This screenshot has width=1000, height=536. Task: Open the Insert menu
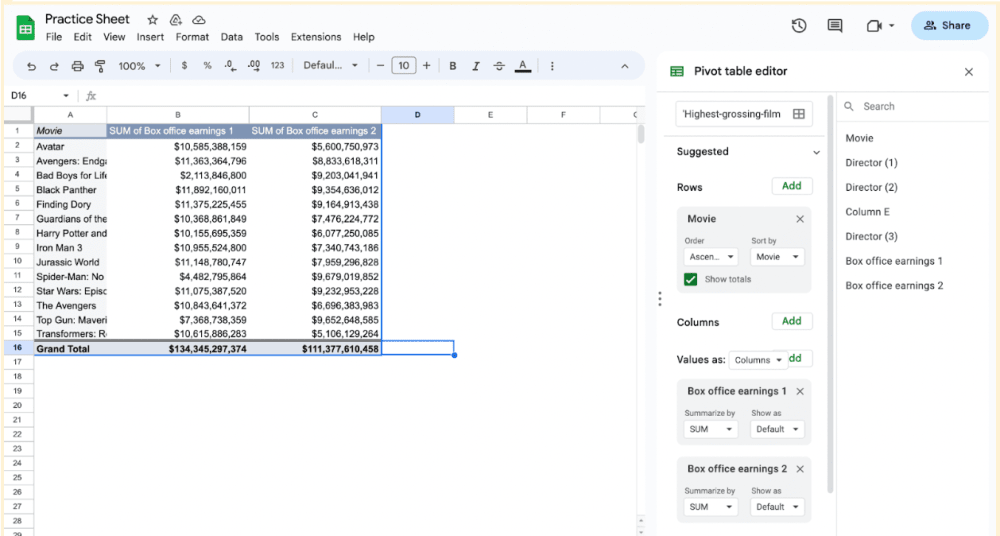point(150,37)
